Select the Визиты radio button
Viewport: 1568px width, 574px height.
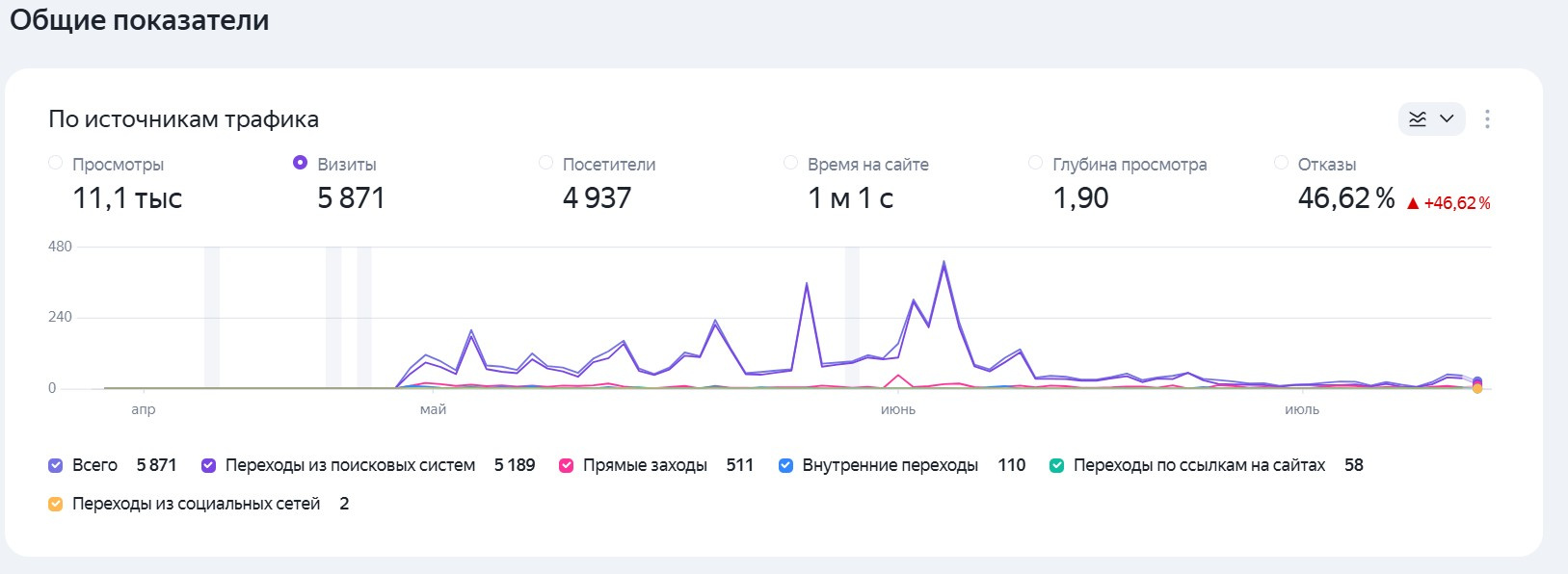pyautogui.click(x=301, y=163)
